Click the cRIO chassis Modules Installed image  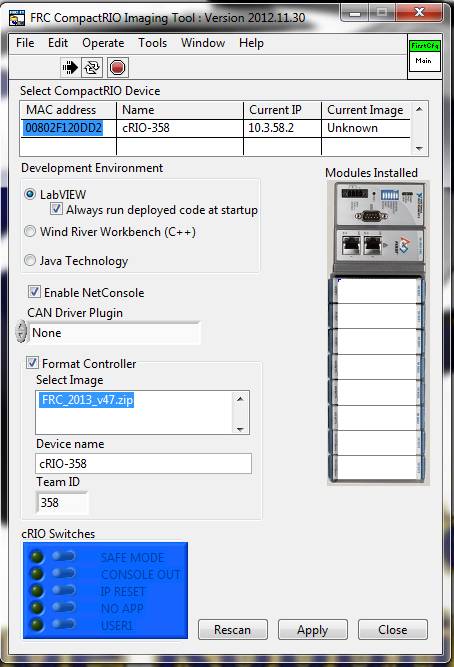click(378, 333)
